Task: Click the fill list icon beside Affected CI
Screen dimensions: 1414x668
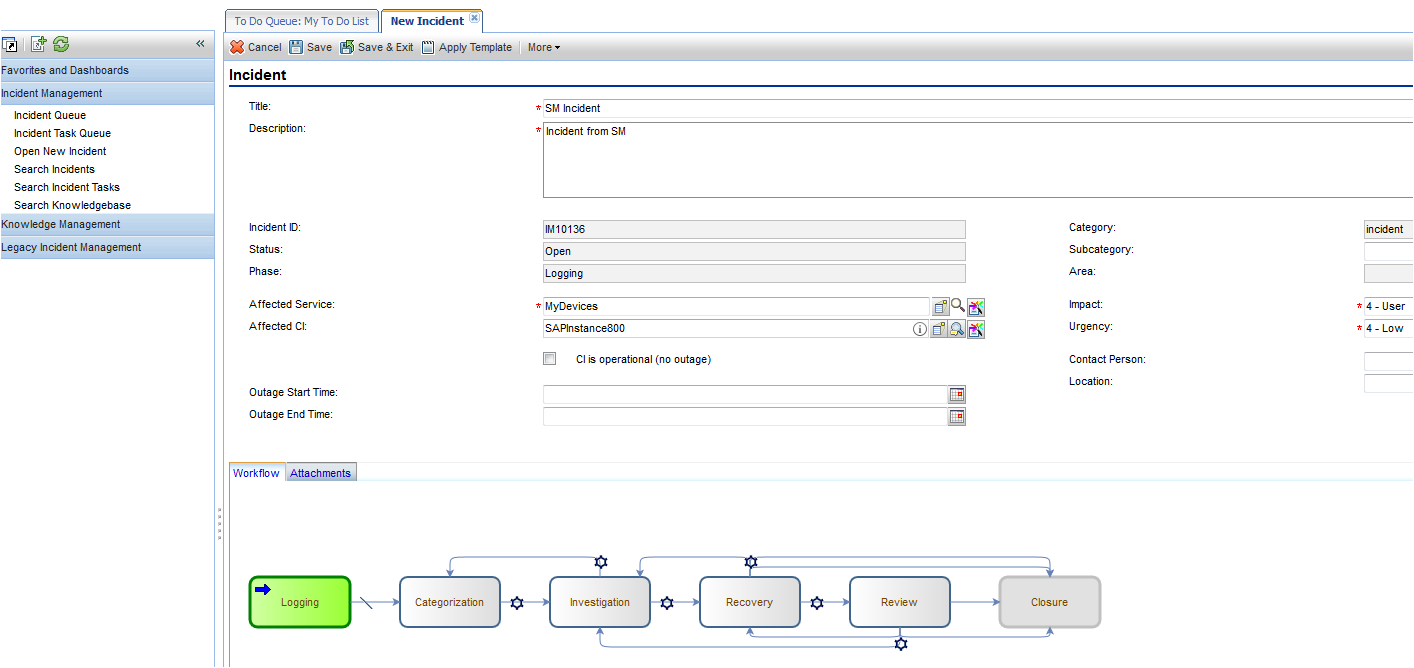Action: (x=940, y=329)
